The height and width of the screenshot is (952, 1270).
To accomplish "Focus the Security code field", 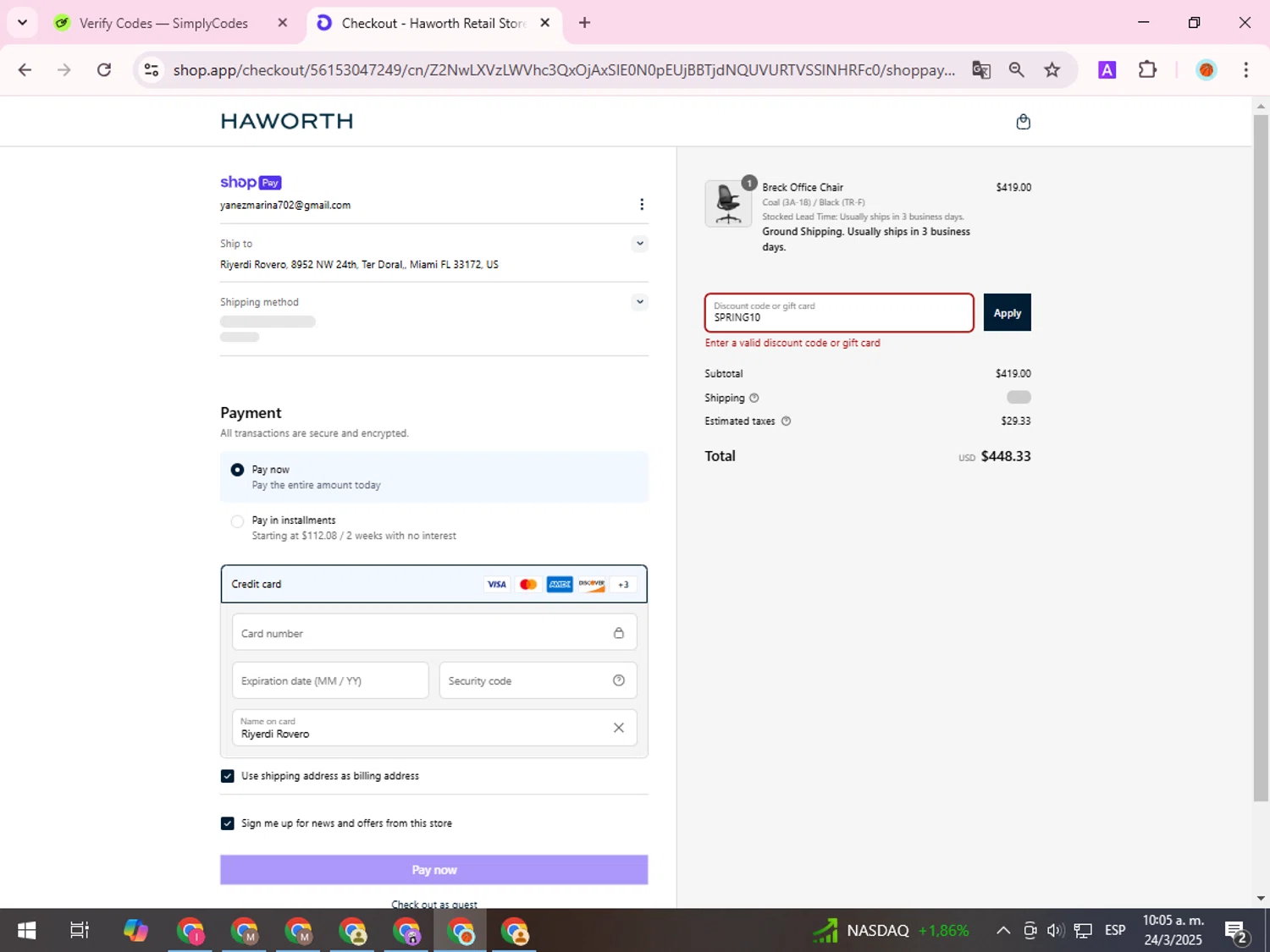I will (538, 680).
